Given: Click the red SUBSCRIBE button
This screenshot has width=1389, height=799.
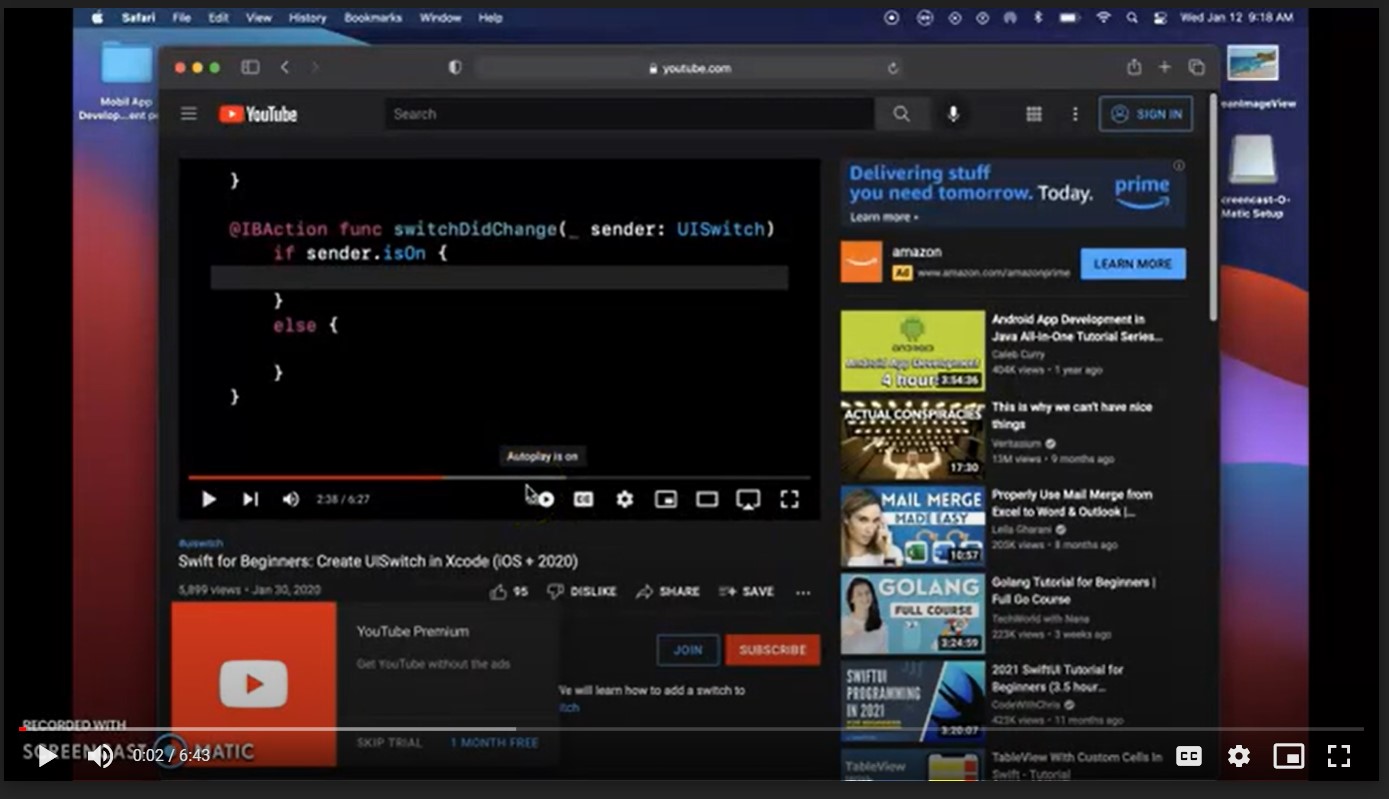Looking at the screenshot, I should (x=772, y=650).
